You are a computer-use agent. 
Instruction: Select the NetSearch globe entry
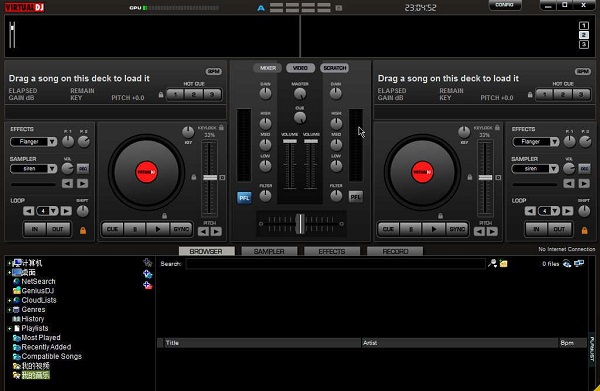(34, 281)
